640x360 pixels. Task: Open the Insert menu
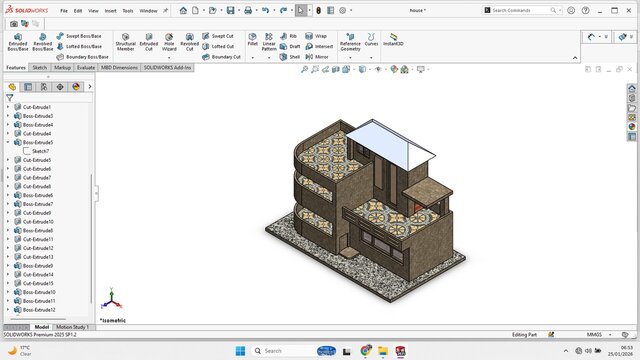click(110, 11)
